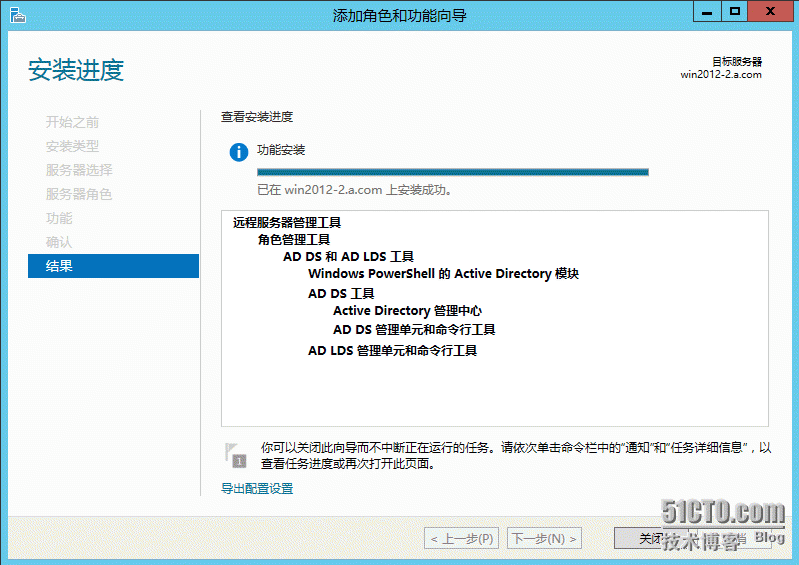
Task: Select the 功能 step
Action: point(59,218)
